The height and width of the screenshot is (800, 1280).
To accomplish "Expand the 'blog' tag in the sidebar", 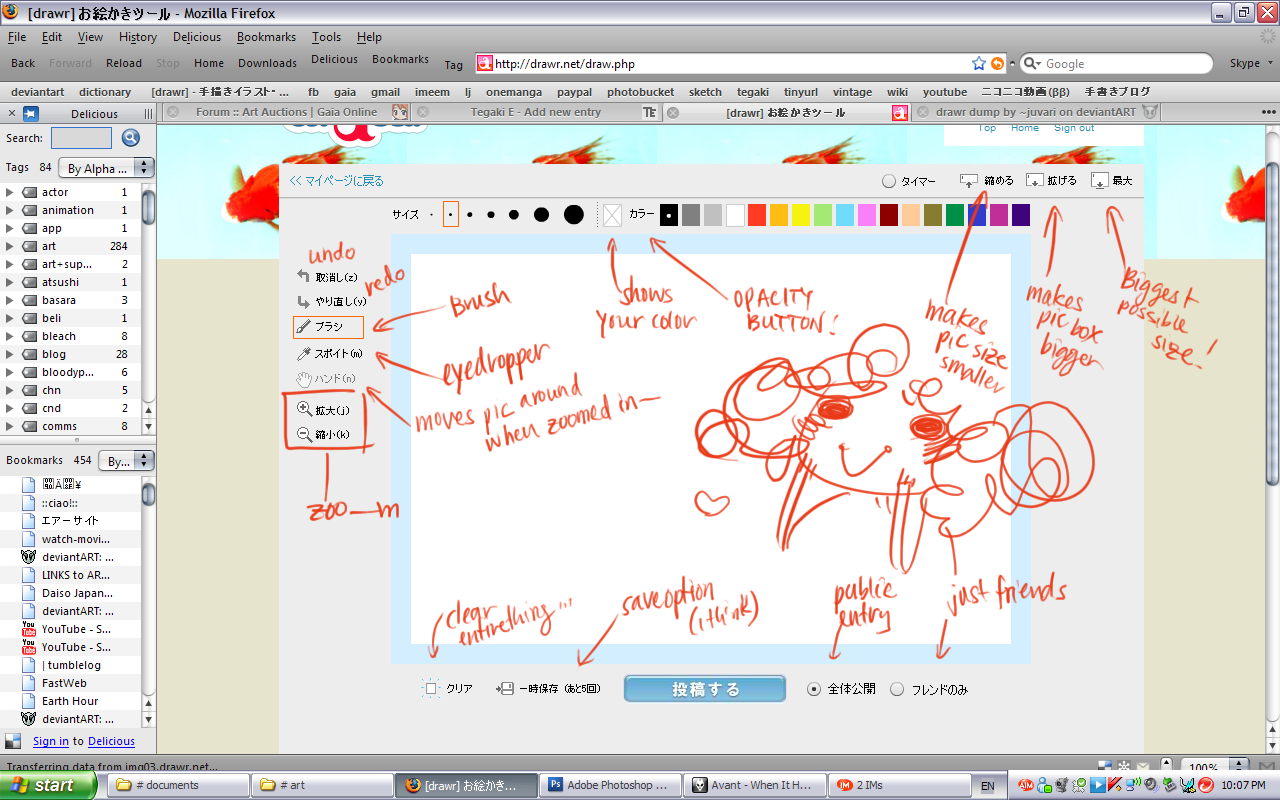I will click(x=10, y=354).
